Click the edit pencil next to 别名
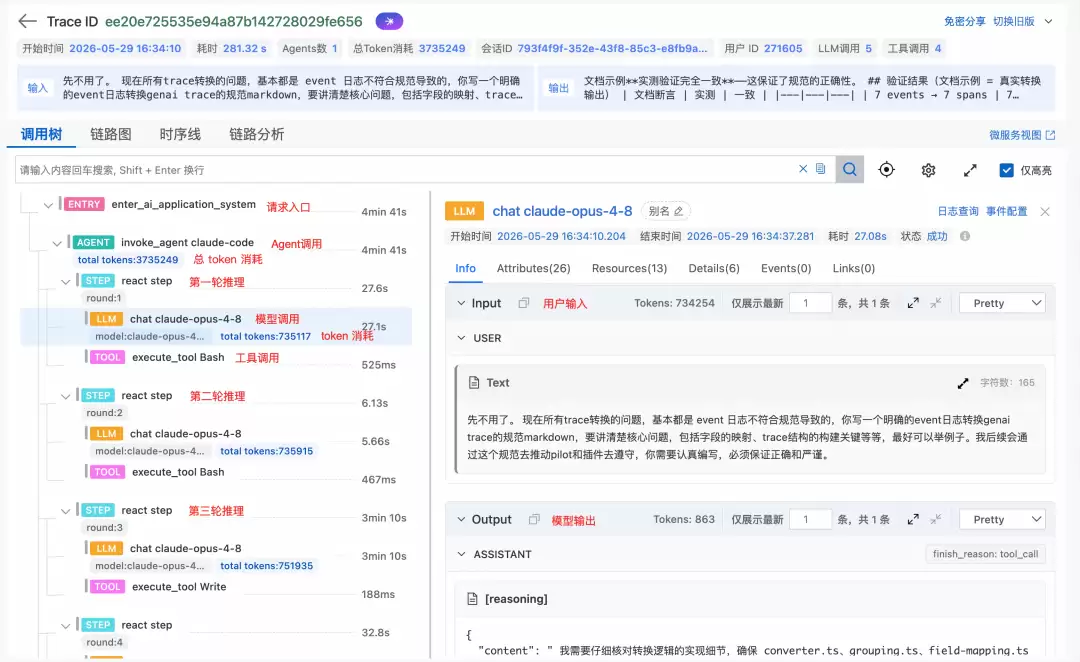This screenshot has height=662, width=1080. point(678,211)
